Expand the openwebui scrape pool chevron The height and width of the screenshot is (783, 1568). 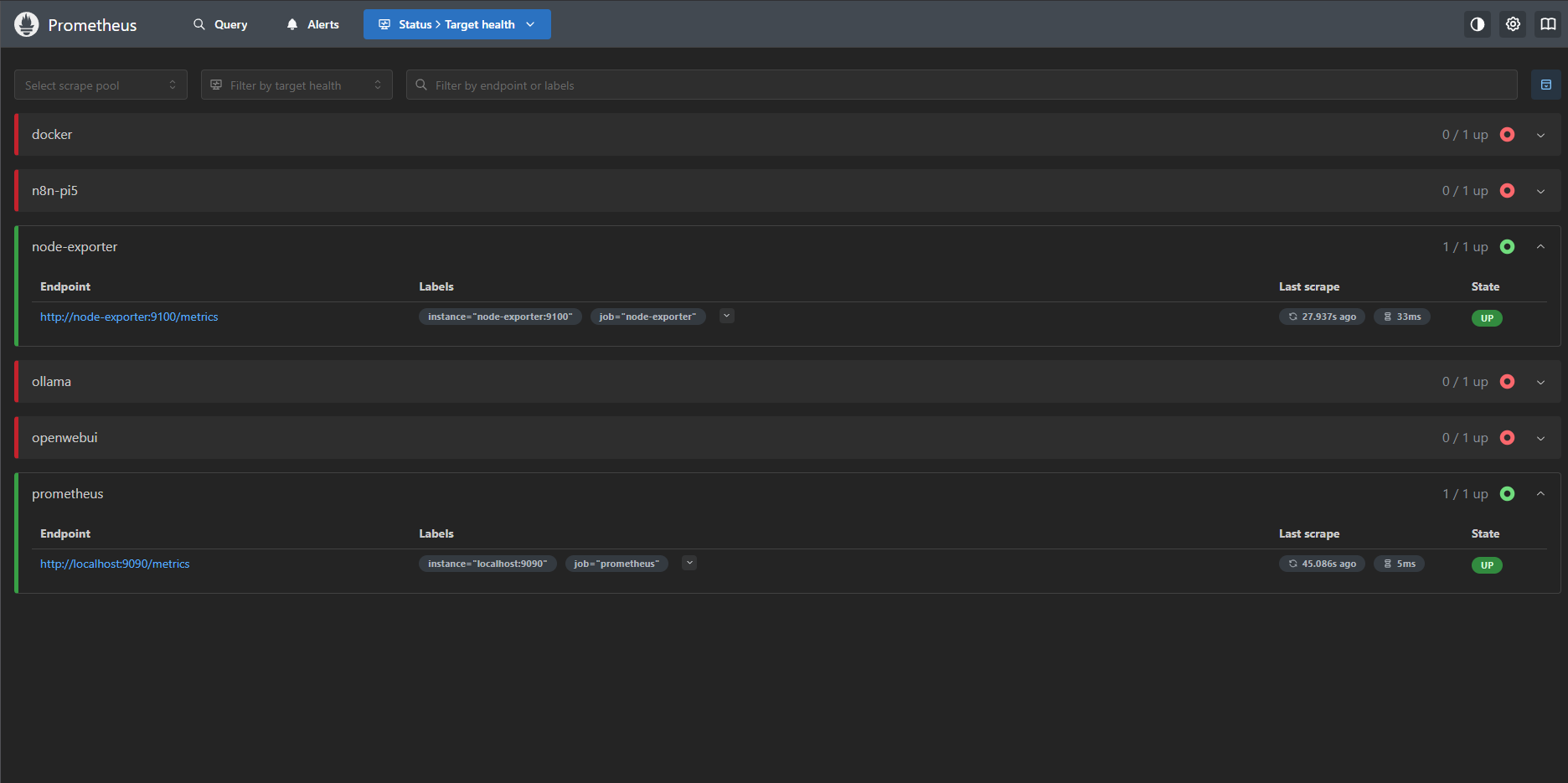pos(1540,438)
